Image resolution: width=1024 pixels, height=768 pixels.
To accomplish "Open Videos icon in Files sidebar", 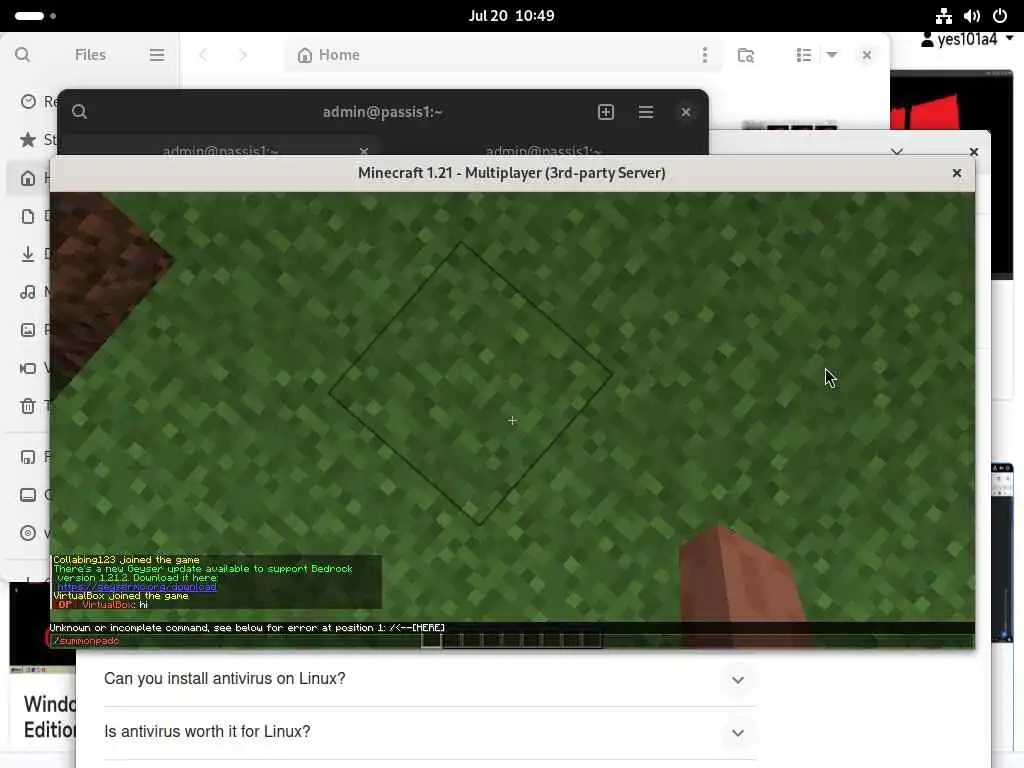I will (28, 368).
